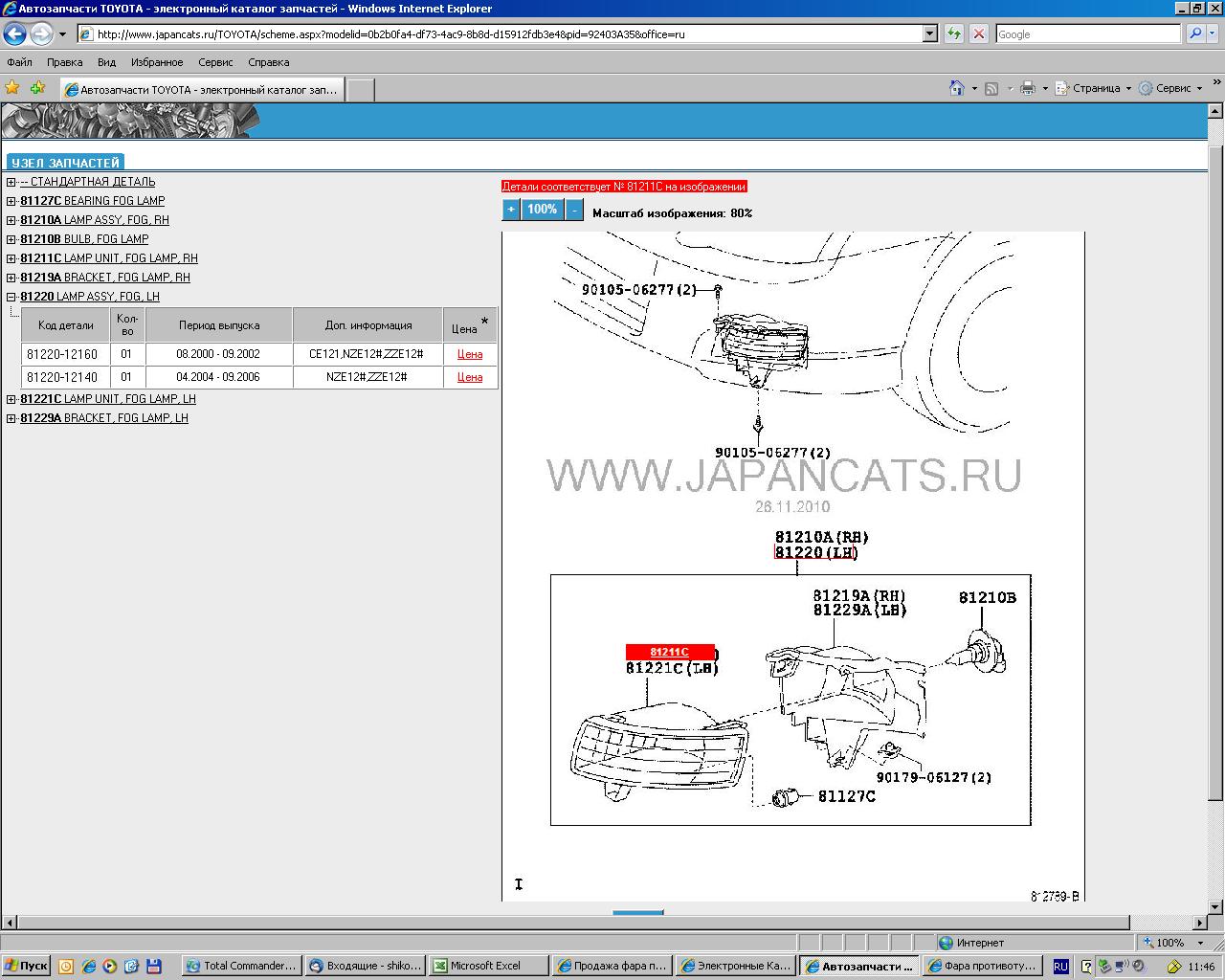1225x980 pixels.
Task: Click the first Quick Launch clock icon
Action: (66, 966)
